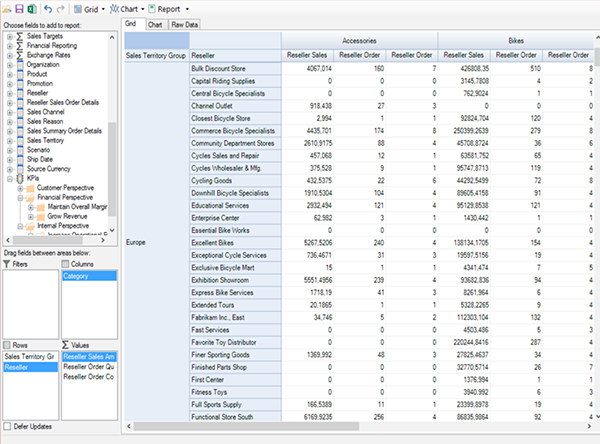Open the Report dropdown arrow
Screen dimensions: 600x444
tap(187, 9)
